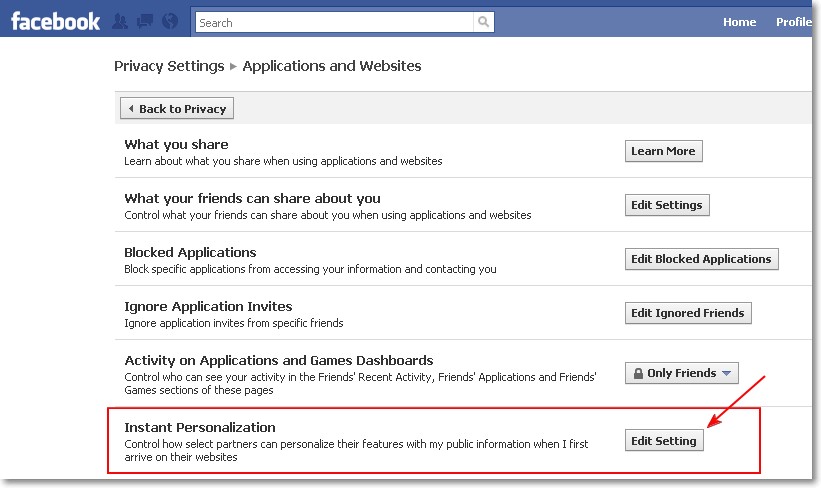This screenshot has height=488, width=821.
Task: Go to Home in top bar
Action: 739,22
